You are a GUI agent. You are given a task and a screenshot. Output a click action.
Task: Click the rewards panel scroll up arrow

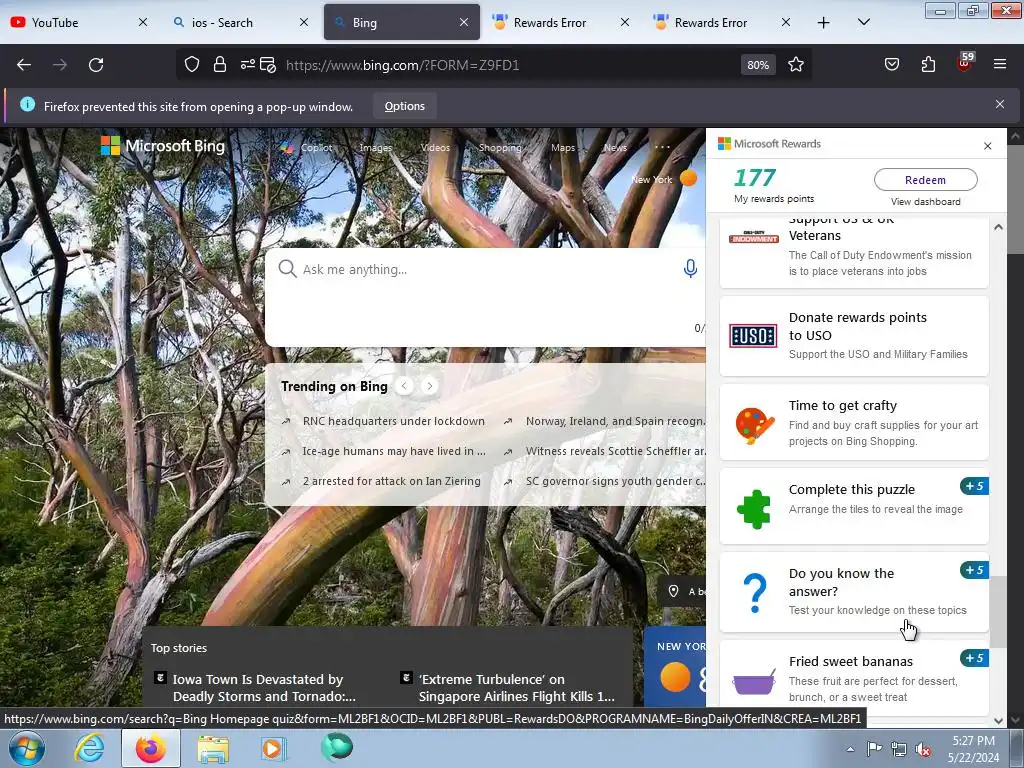click(999, 227)
